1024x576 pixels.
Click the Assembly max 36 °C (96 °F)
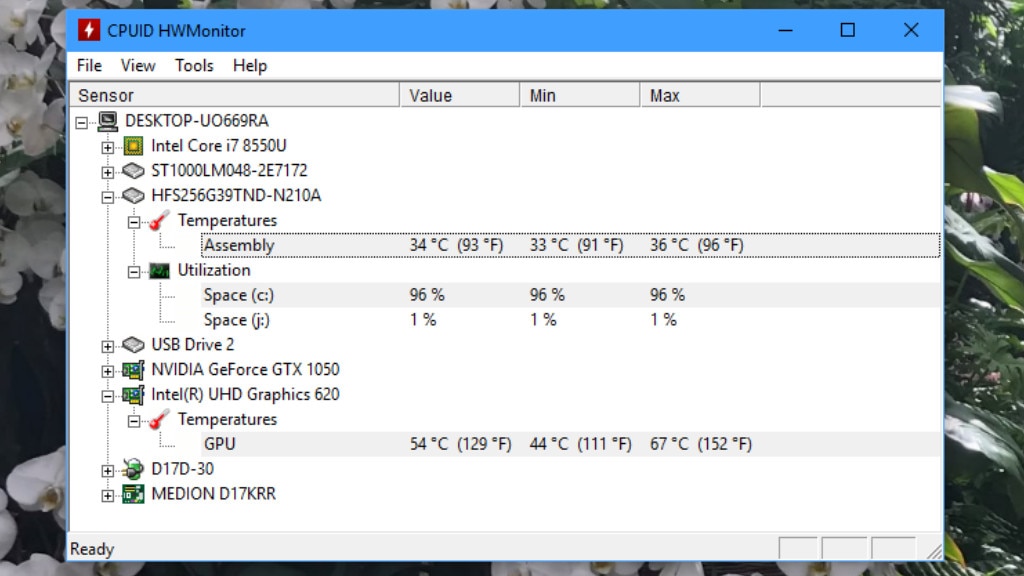pos(697,245)
